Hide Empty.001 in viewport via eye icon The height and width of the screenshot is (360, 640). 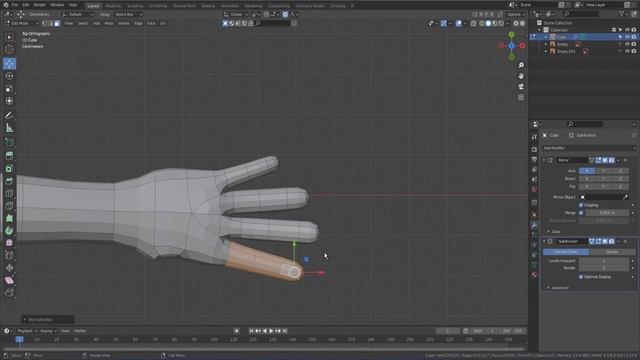[x=627, y=51]
